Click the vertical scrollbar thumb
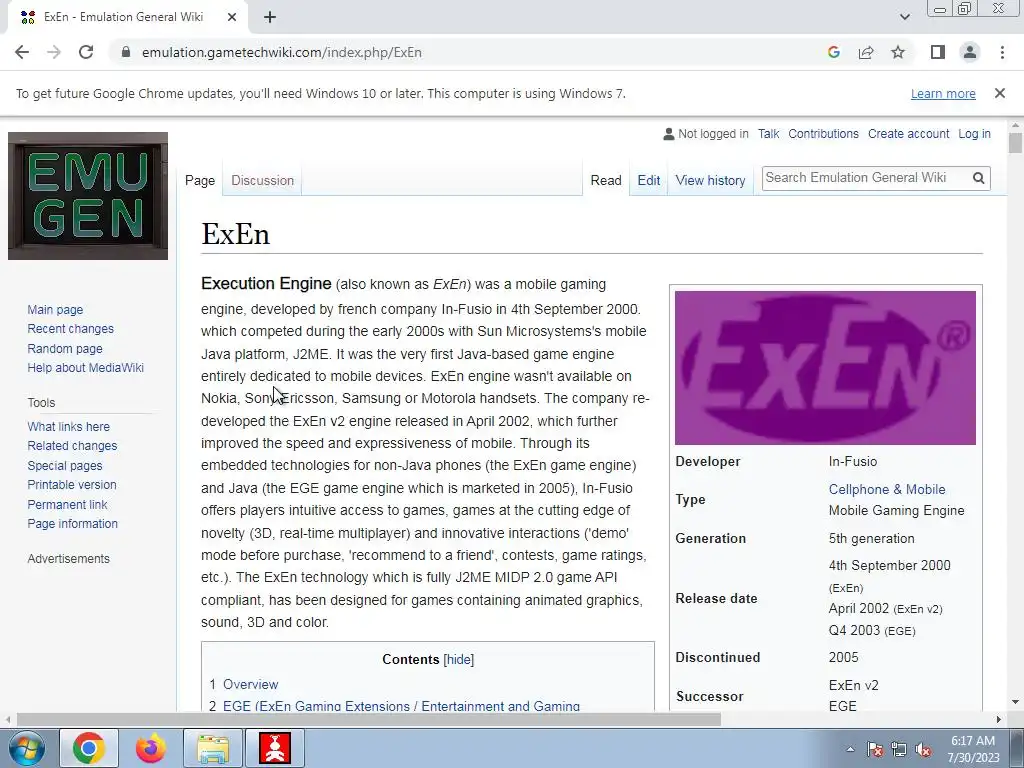1024x768 pixels. pos(1015,142)
